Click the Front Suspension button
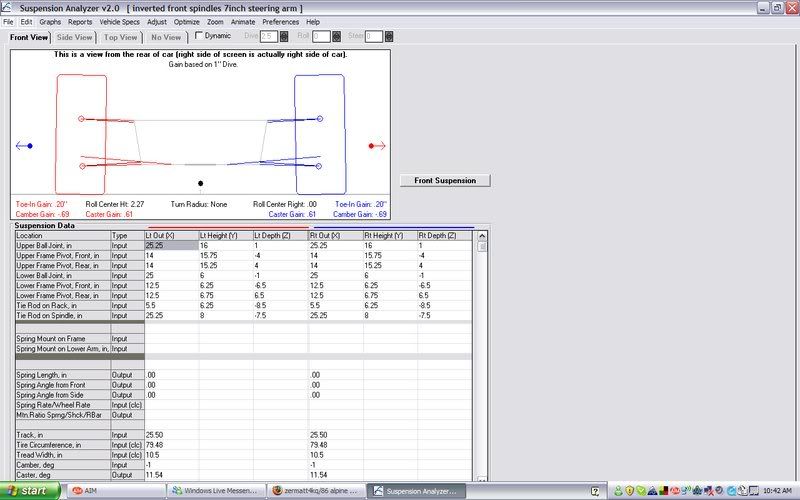Viewport: 800px width, 500px height. 445,181
